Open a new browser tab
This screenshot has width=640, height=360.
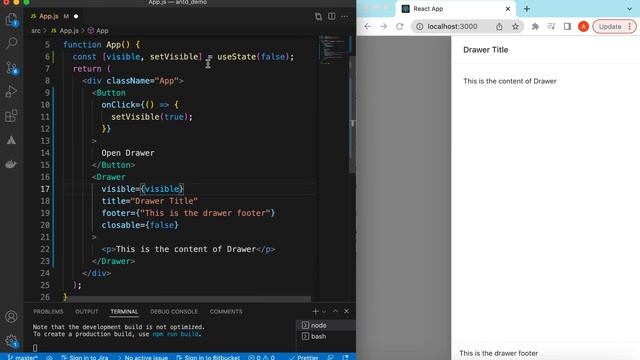pyautogui.click(x=527, y=9)
